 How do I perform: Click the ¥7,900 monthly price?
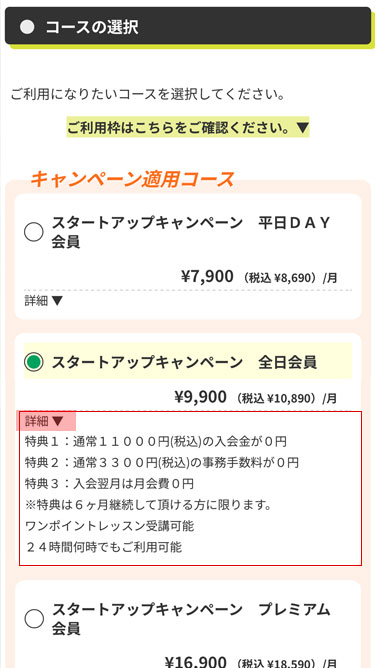click(x=207, y=276)
